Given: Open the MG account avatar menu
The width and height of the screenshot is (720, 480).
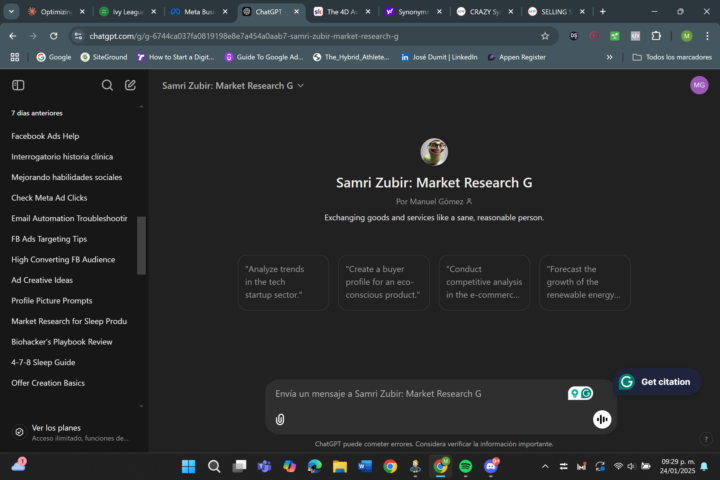Looking at the screenshot, I should 699,85.
